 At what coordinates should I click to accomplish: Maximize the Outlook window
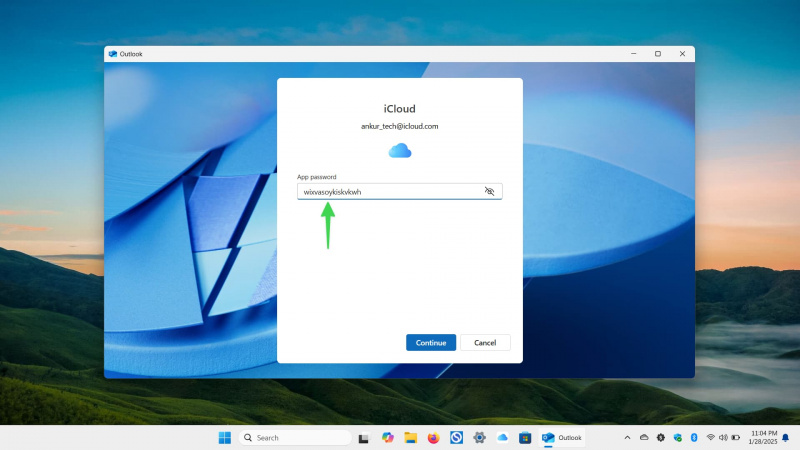point(658,54)
